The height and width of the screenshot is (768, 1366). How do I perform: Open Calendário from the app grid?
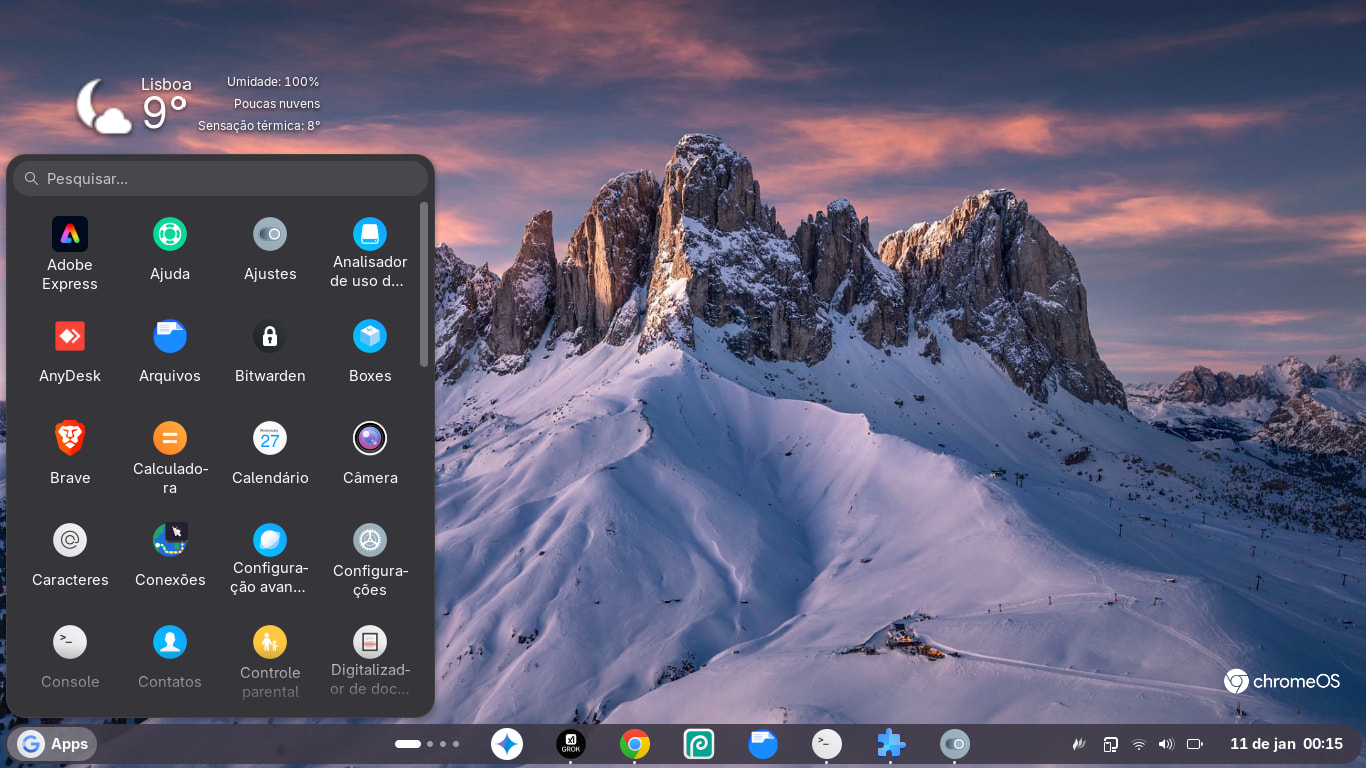click(x=270, y=439)
